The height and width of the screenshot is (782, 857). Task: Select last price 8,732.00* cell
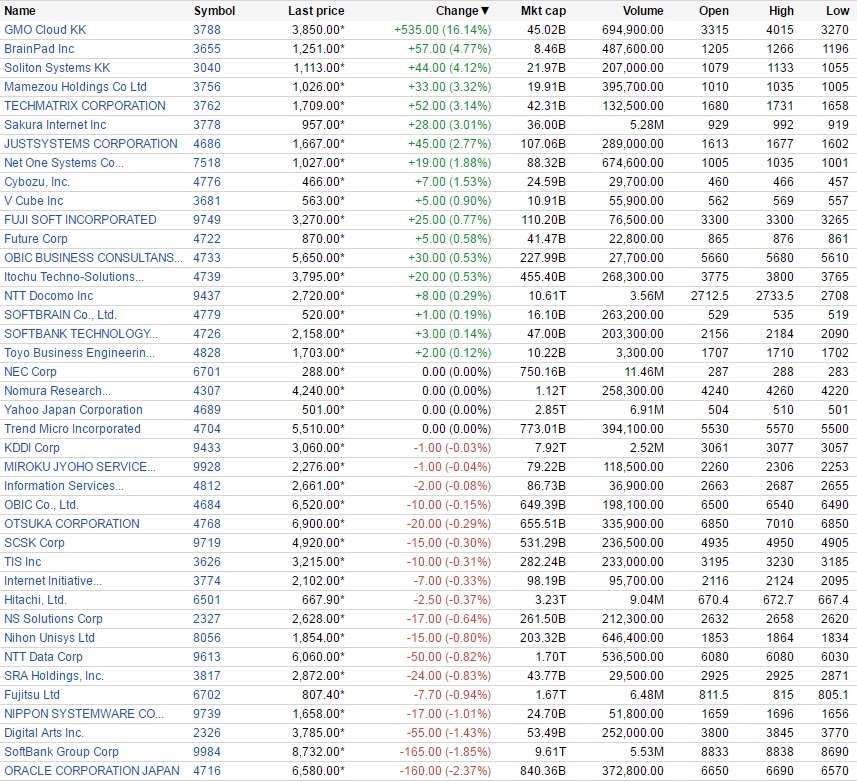pyautogui.click(x=319, y=752)
